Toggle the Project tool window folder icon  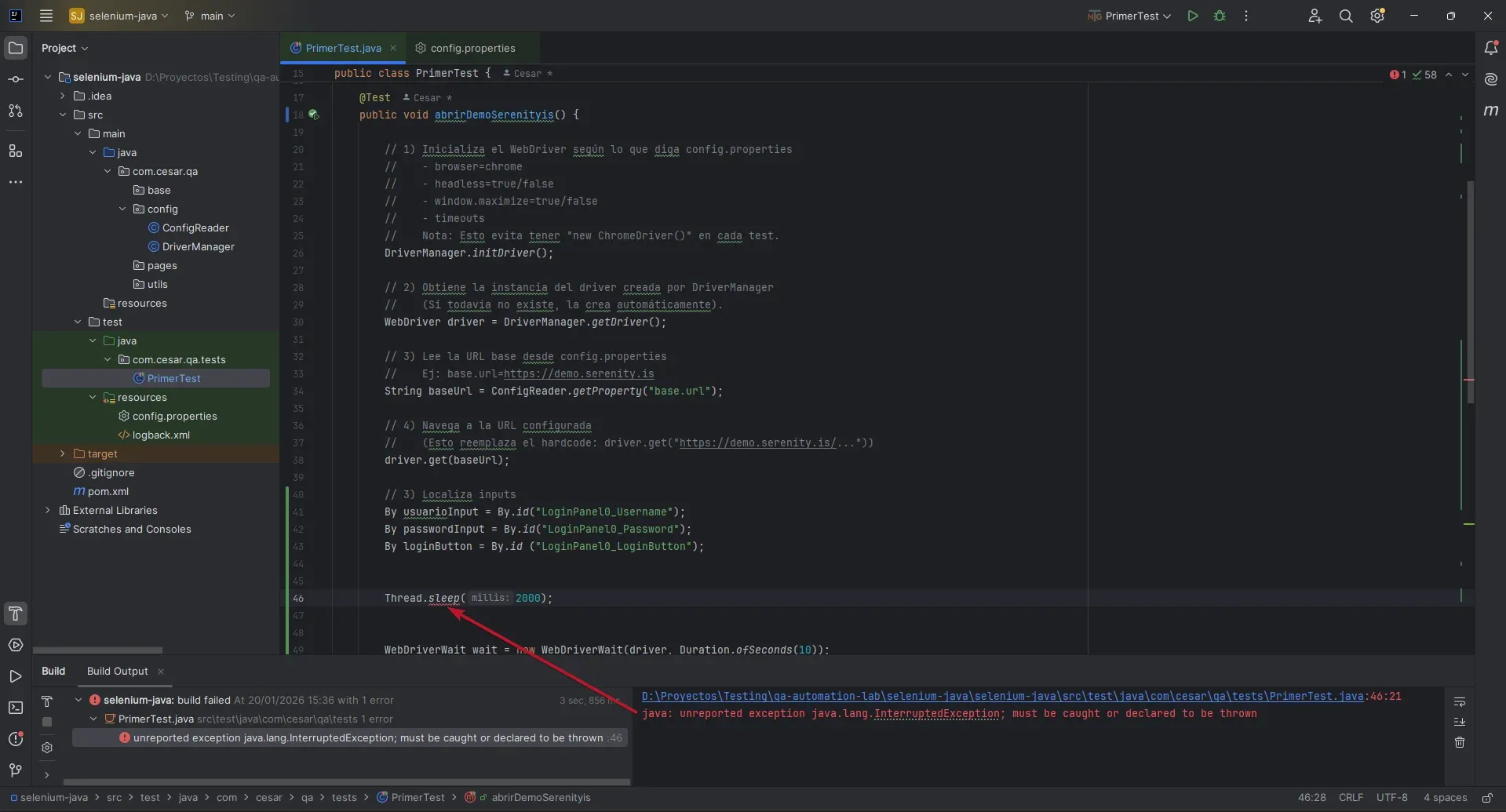click(16, 47)
